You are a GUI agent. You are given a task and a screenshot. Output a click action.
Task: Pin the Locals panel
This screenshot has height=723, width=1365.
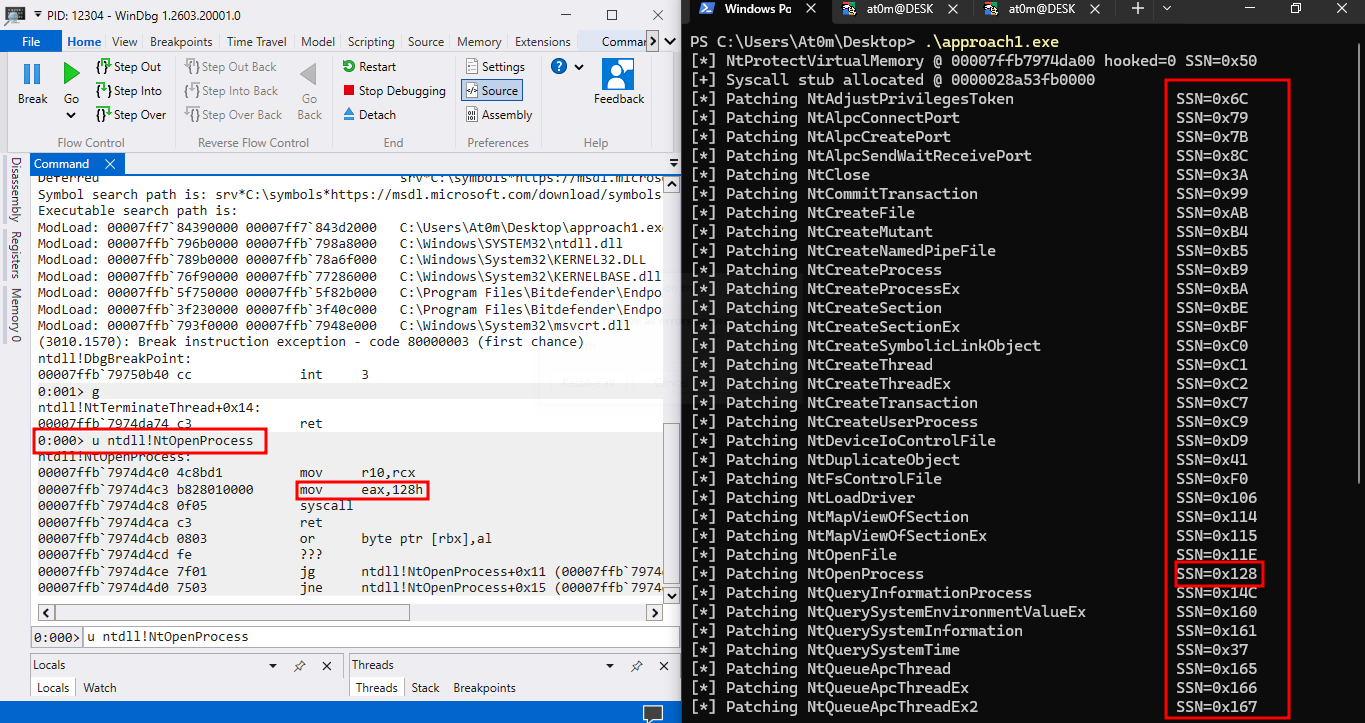coord(299,665)
